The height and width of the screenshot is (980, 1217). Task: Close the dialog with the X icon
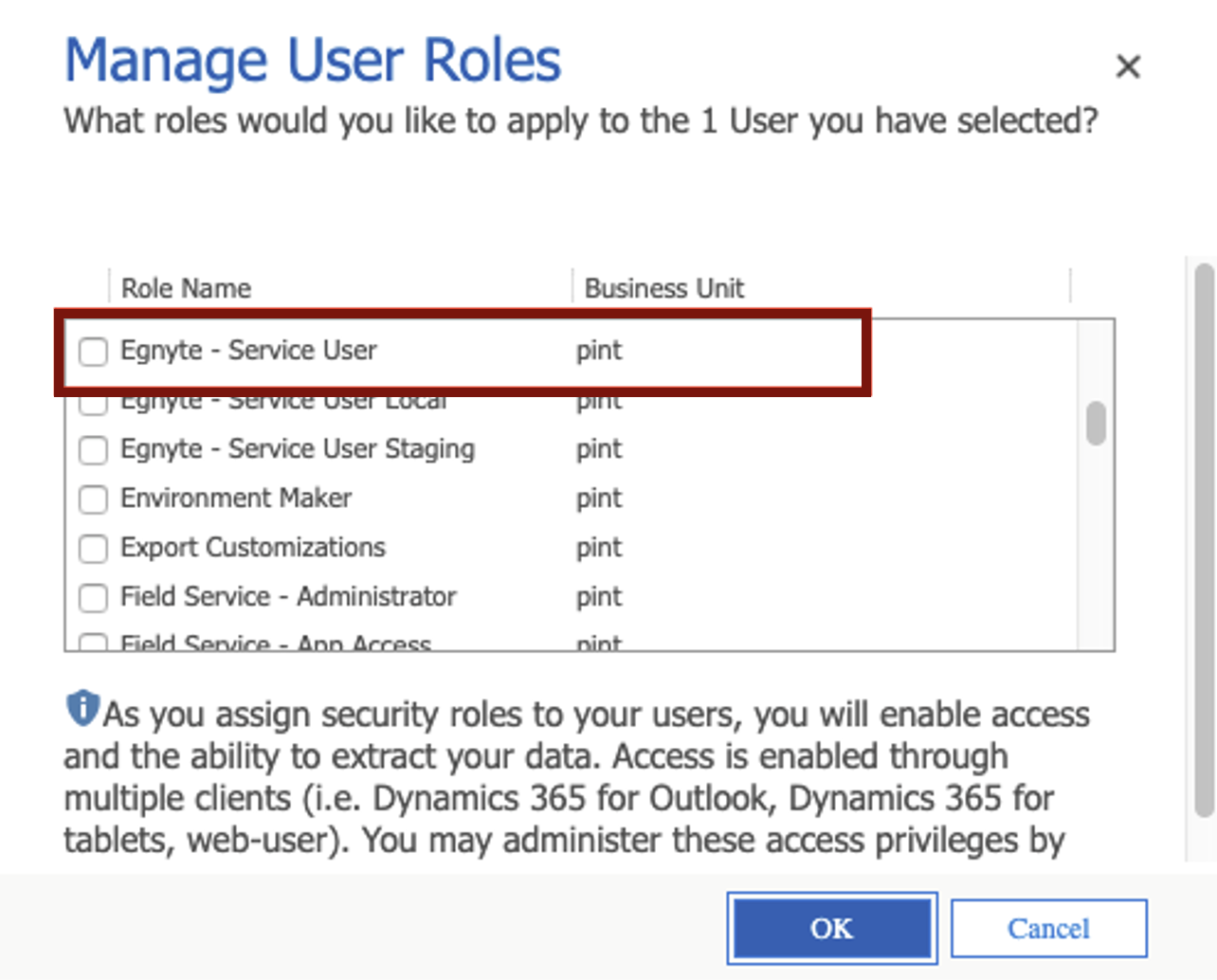[x=1128, y=66]
